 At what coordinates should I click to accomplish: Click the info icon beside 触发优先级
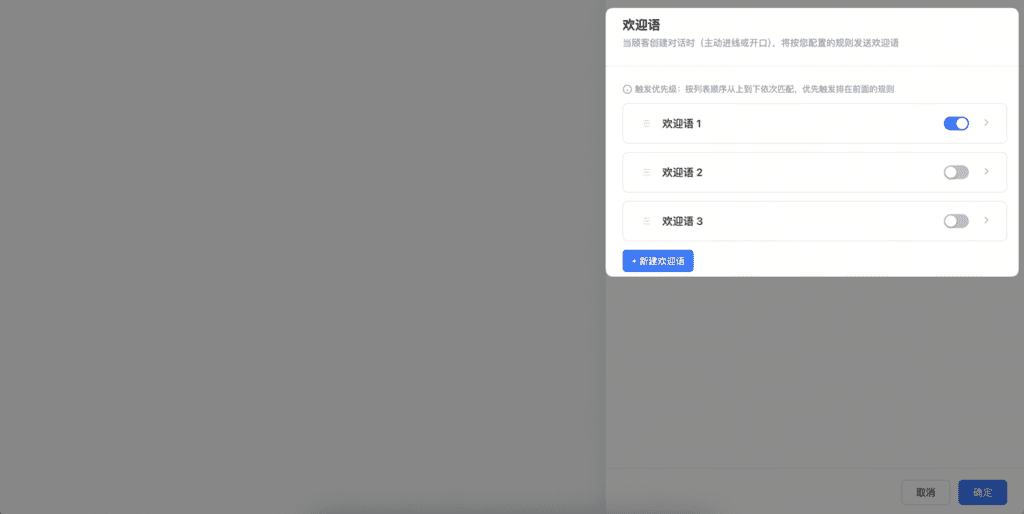pyautogui.click(x=627, y=89)
